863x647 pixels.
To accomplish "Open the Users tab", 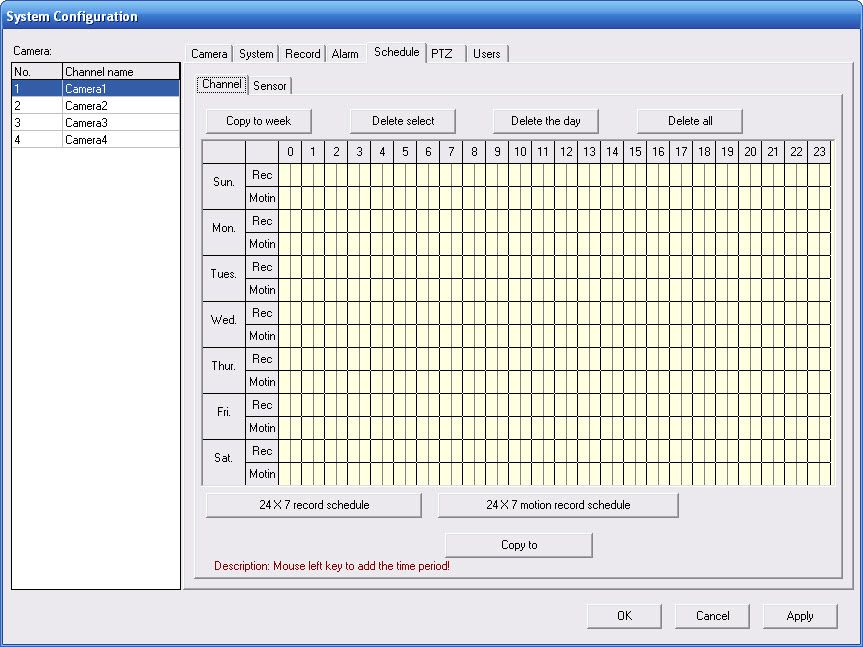I will coord(487,54).
